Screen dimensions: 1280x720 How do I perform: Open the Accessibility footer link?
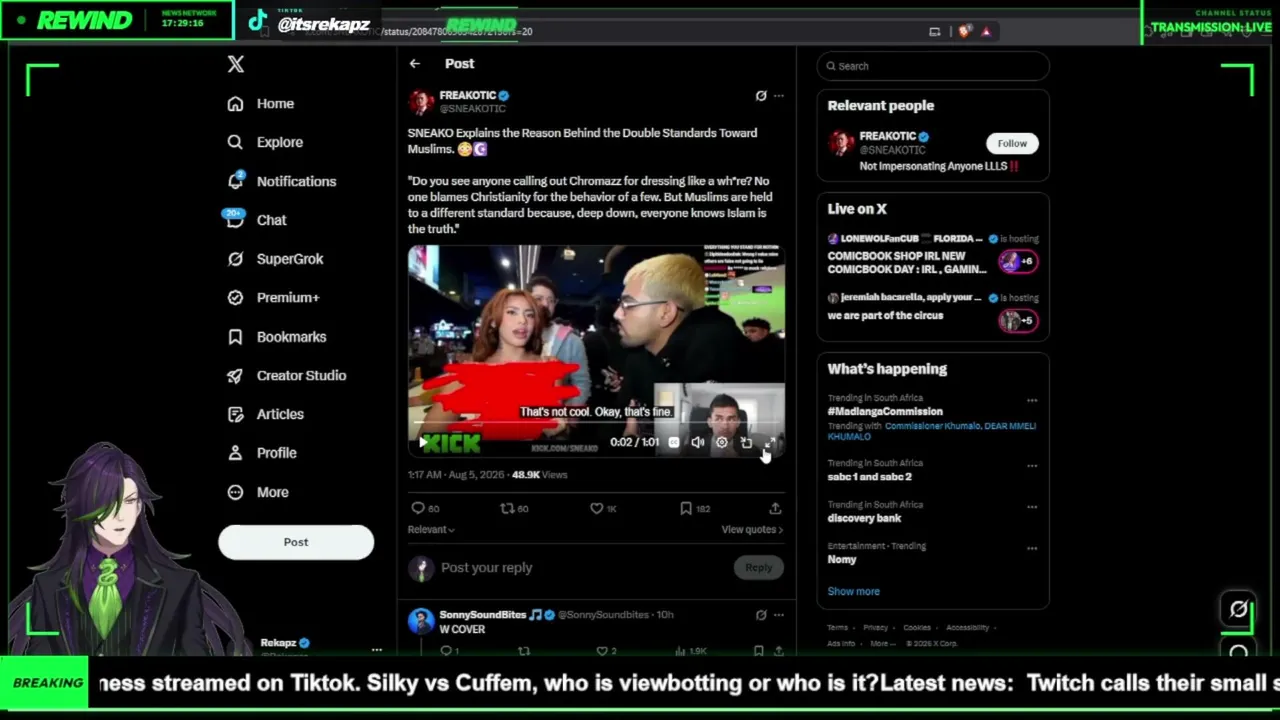(967, 628)
